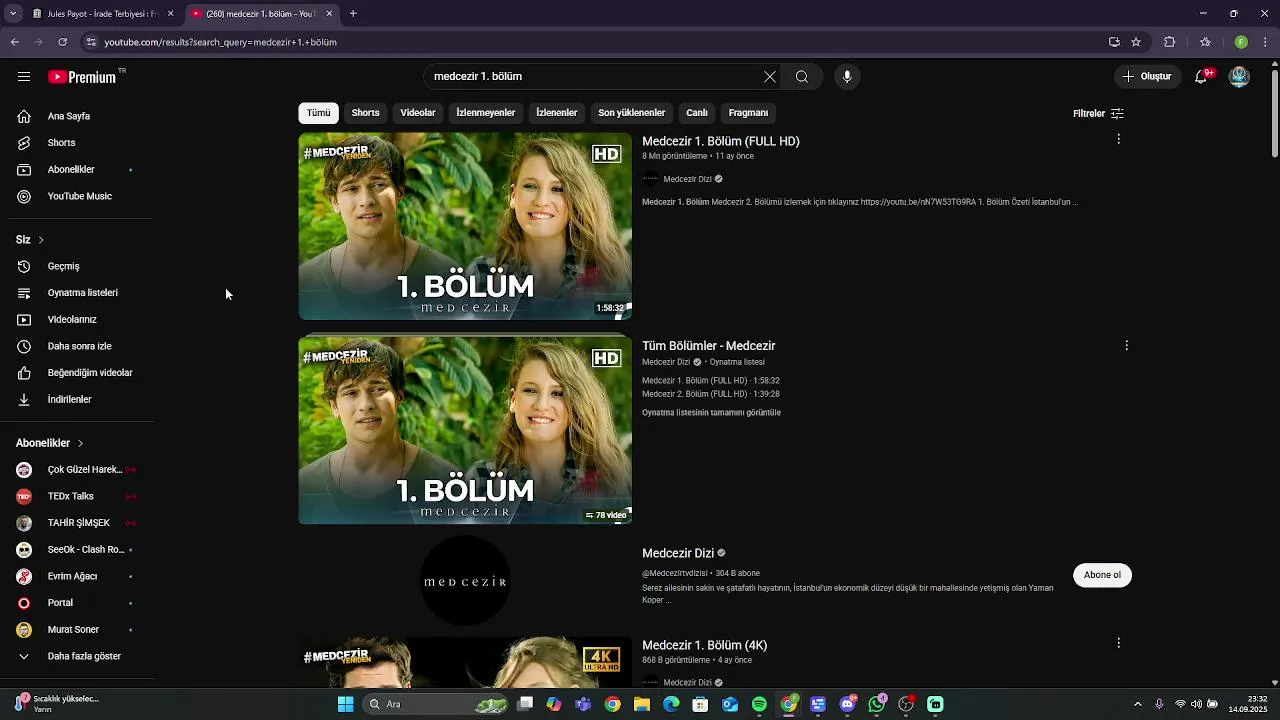
Task: Open WhatsApp from the taskbar
Action: (877, 704)
